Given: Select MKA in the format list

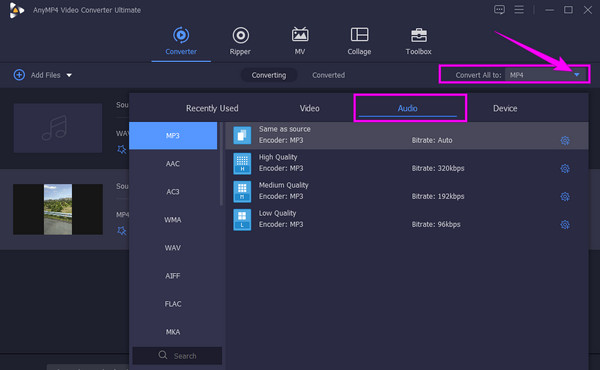Looking at the screenshot, I should [173, 332].
